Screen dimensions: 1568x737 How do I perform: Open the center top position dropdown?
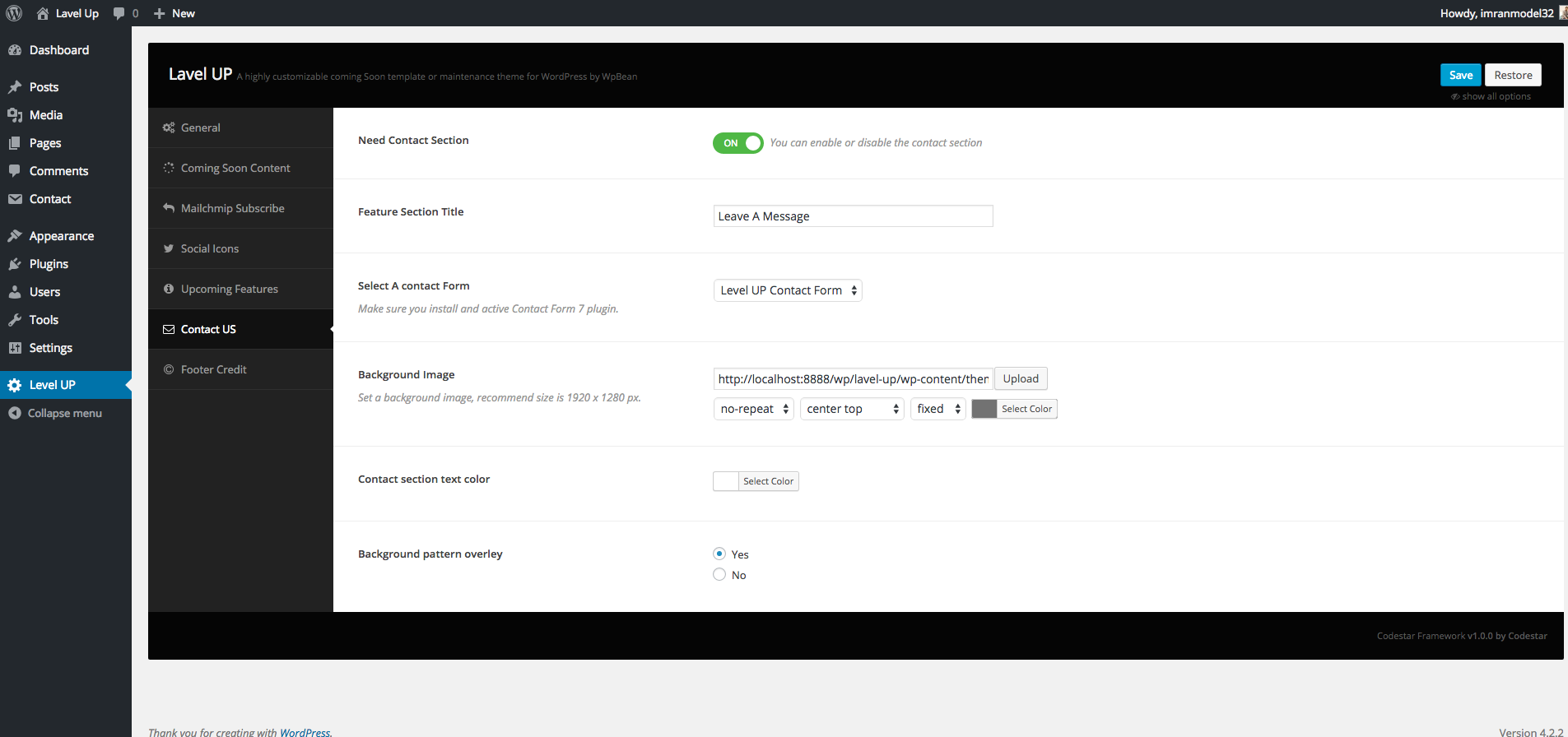tap(852, 409)
